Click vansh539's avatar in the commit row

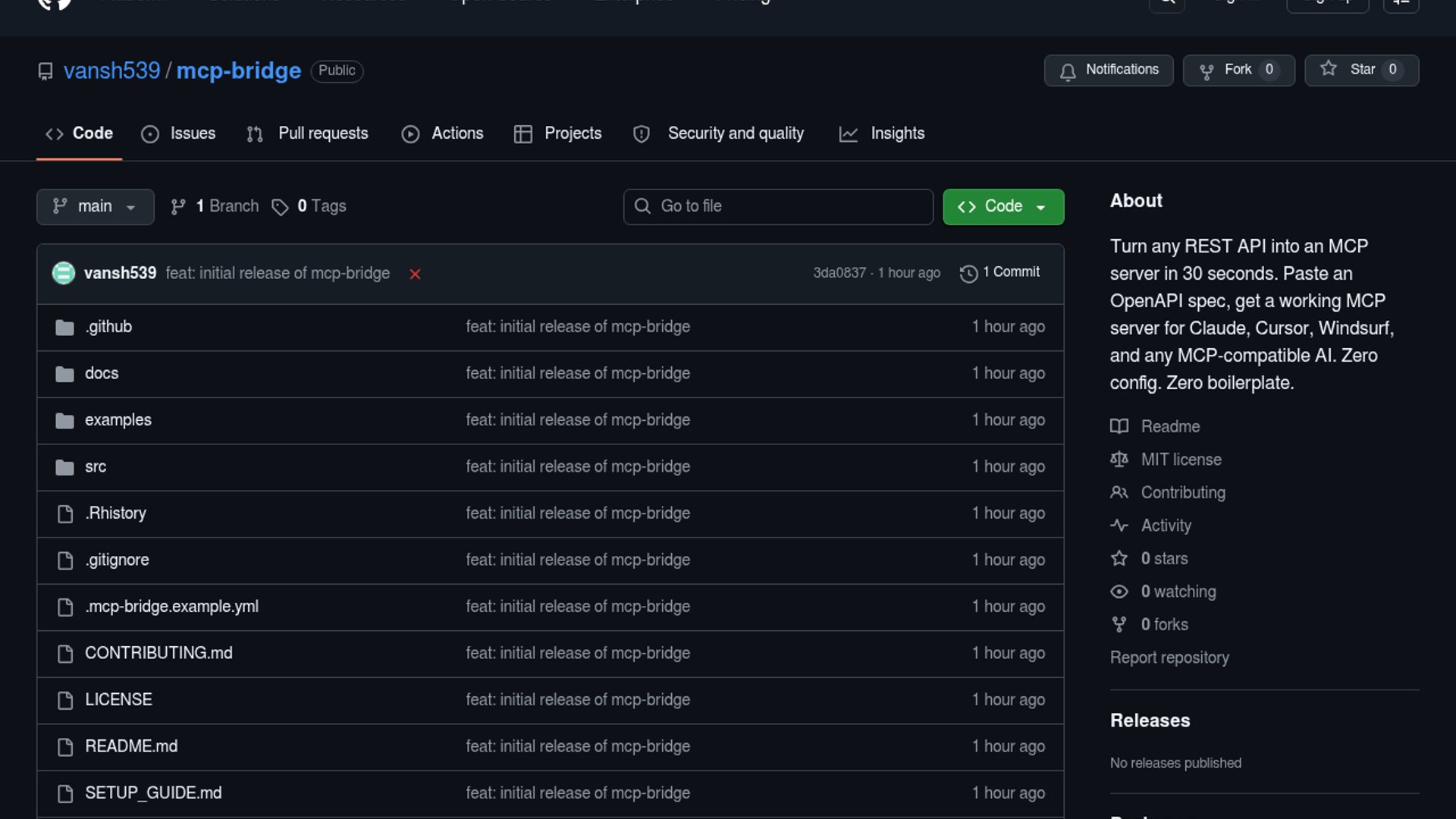click(64, 273)
